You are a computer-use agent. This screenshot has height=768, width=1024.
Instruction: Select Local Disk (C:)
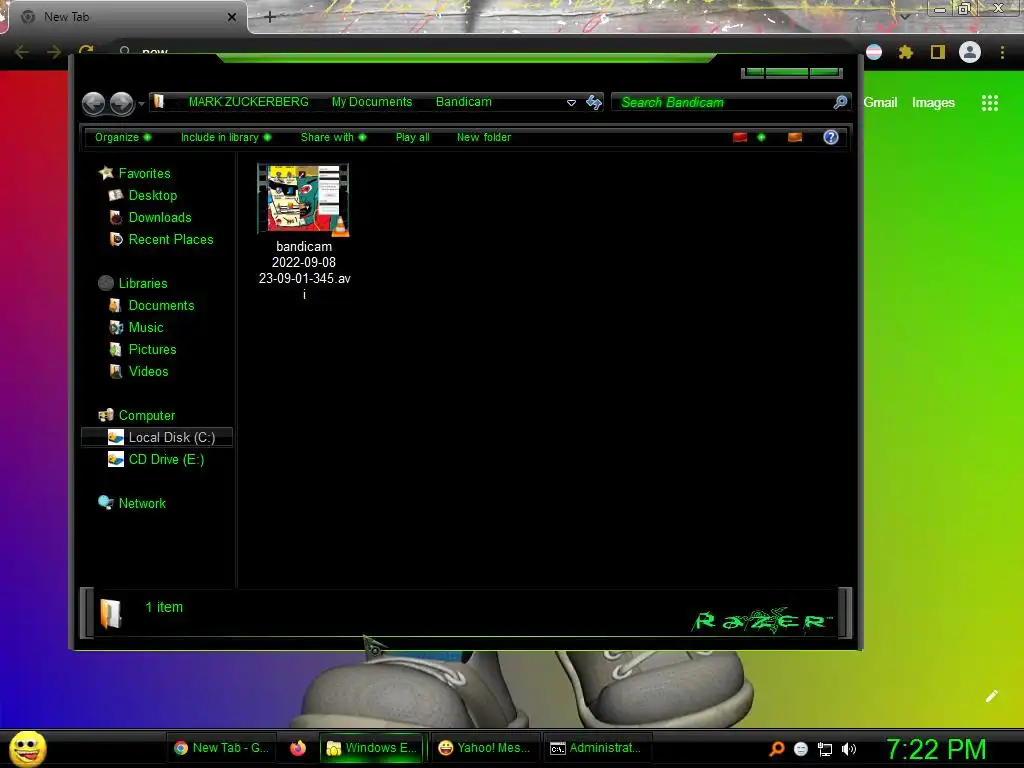pyautogui.click(x=157, y=438)
